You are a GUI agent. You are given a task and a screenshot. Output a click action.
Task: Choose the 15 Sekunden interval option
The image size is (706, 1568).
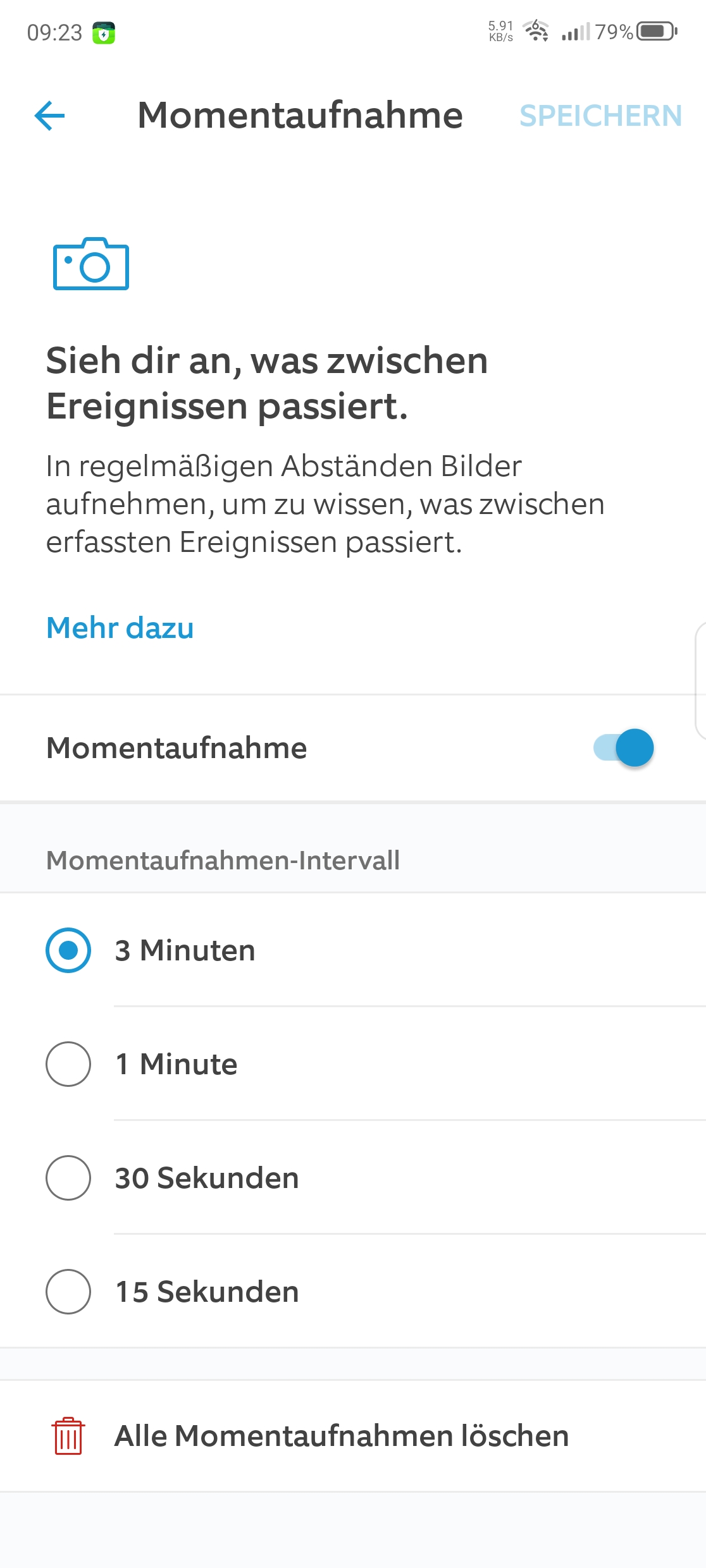[68, 1292]
